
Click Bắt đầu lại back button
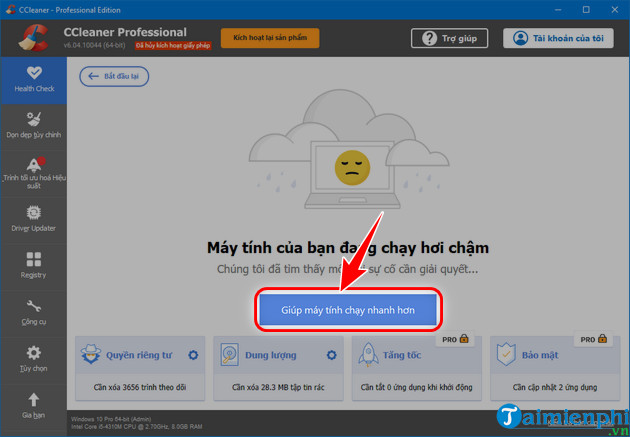click(x=114, y=76)
